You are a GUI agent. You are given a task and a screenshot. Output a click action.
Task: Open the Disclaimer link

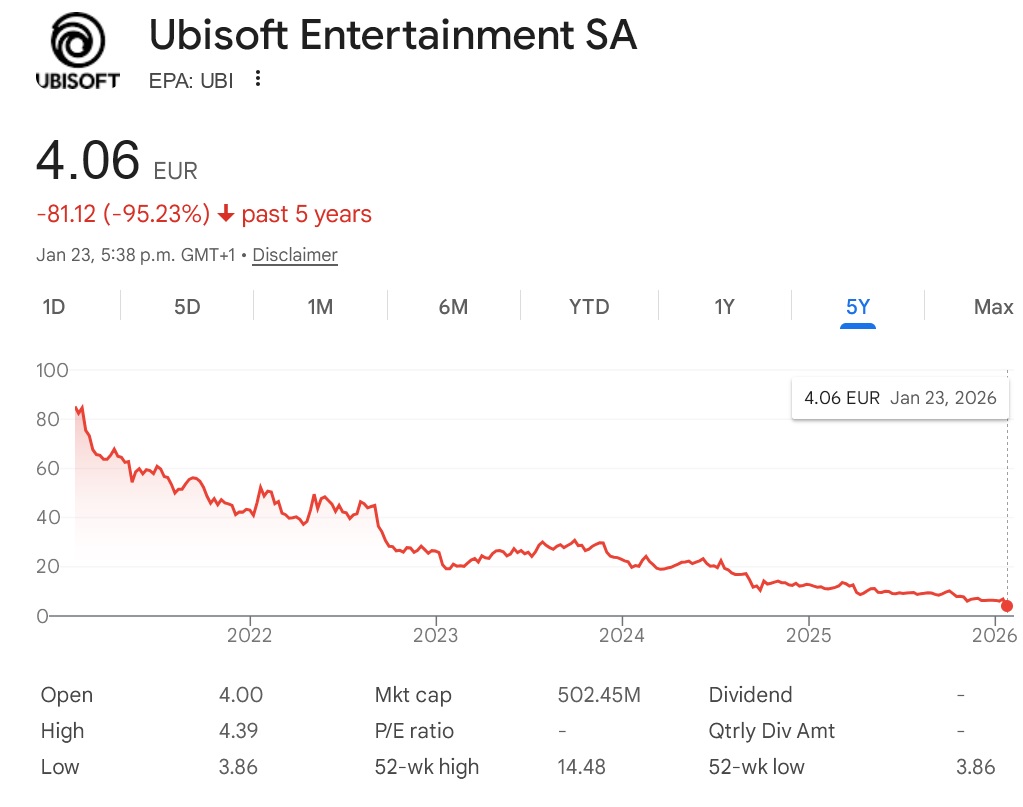tap(295, 255)
